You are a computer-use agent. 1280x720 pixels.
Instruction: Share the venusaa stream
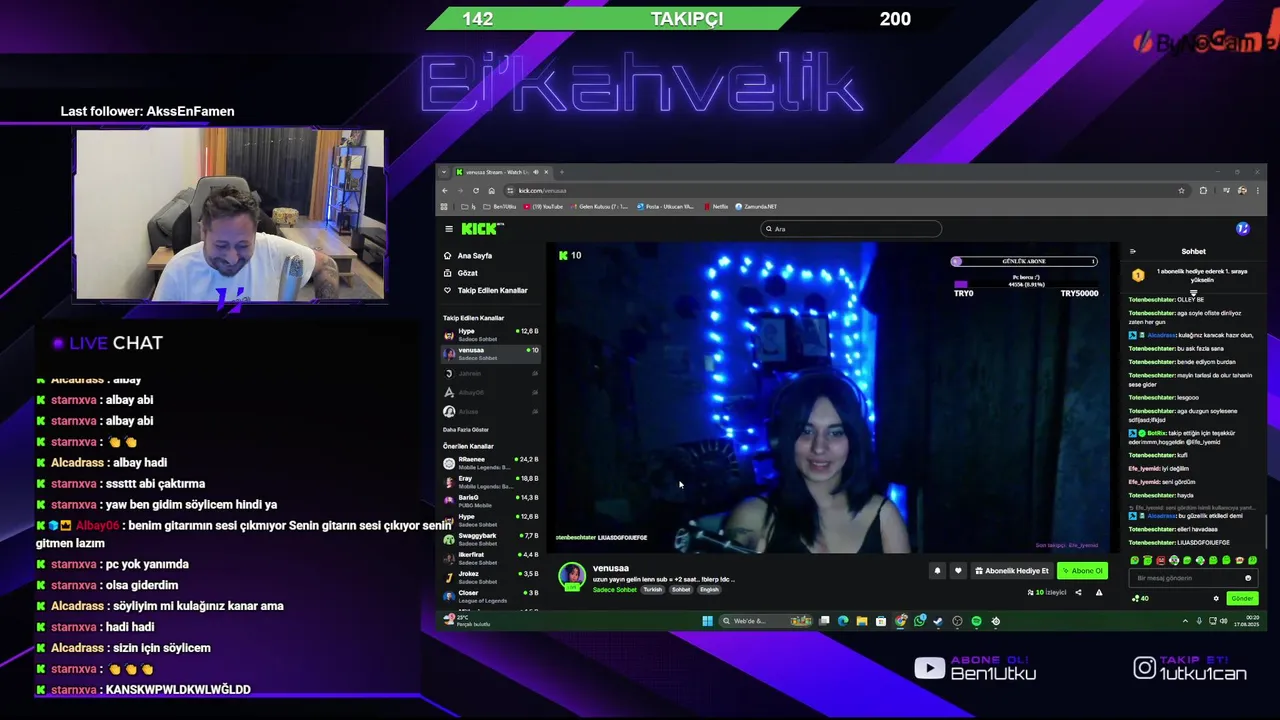(1078, 592)
